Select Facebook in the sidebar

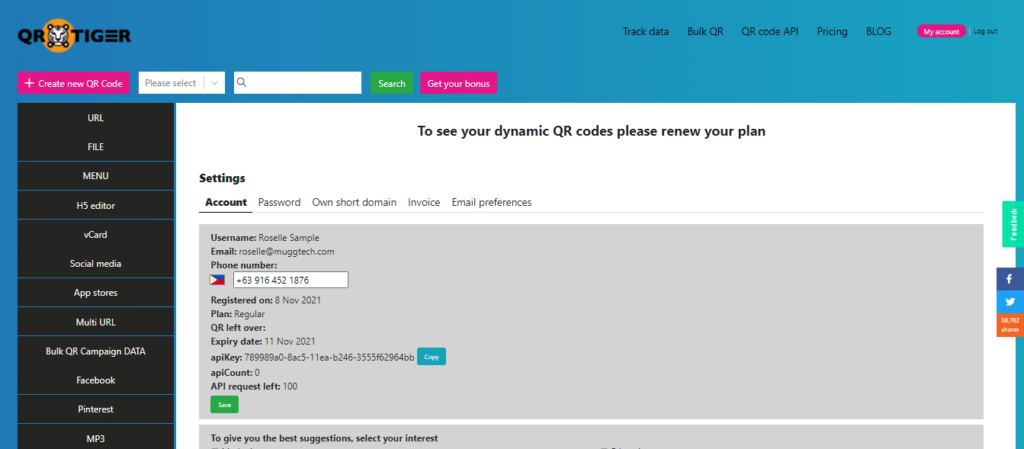point(95,380)
